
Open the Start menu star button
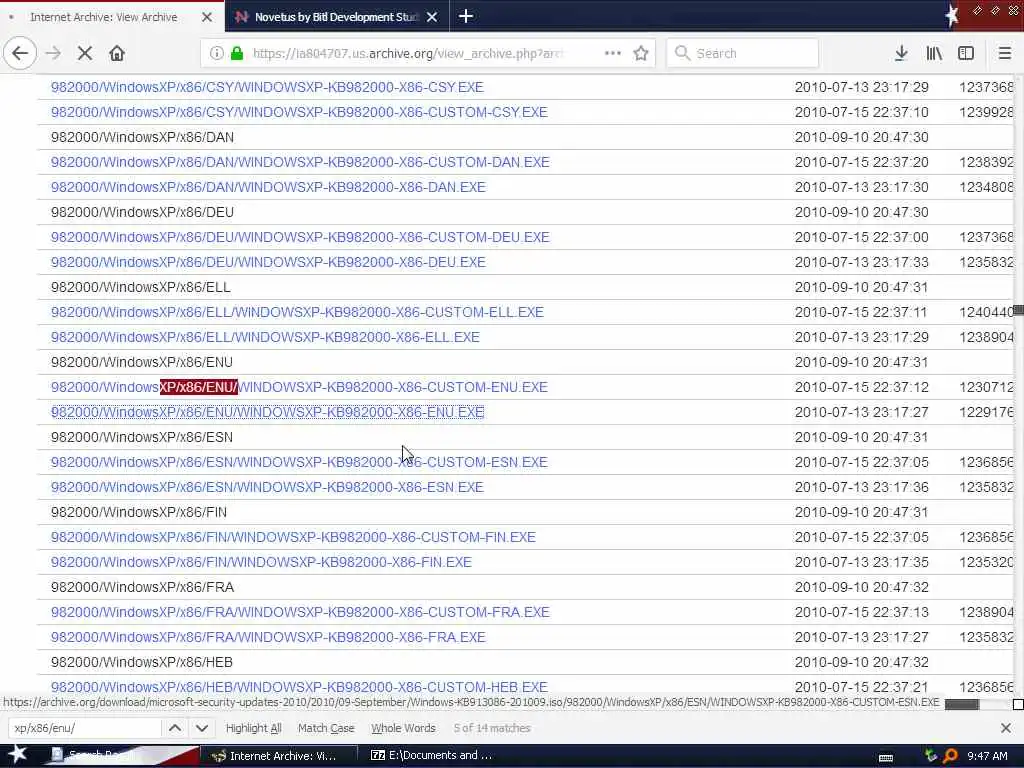(x=18, y=754)
